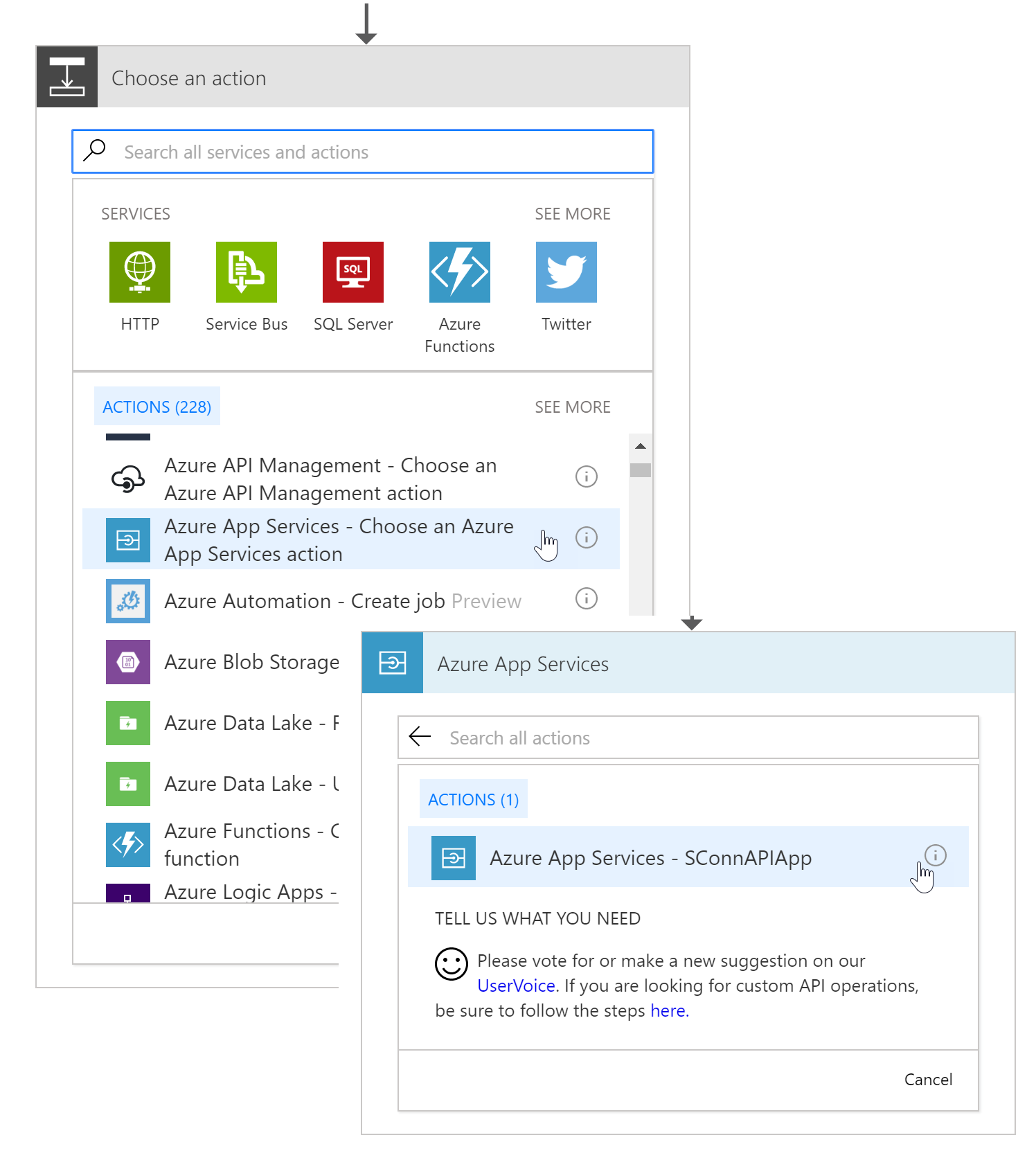Click the Choose an action title
Screen dimensions: 1036x1151
coord(188,78)
